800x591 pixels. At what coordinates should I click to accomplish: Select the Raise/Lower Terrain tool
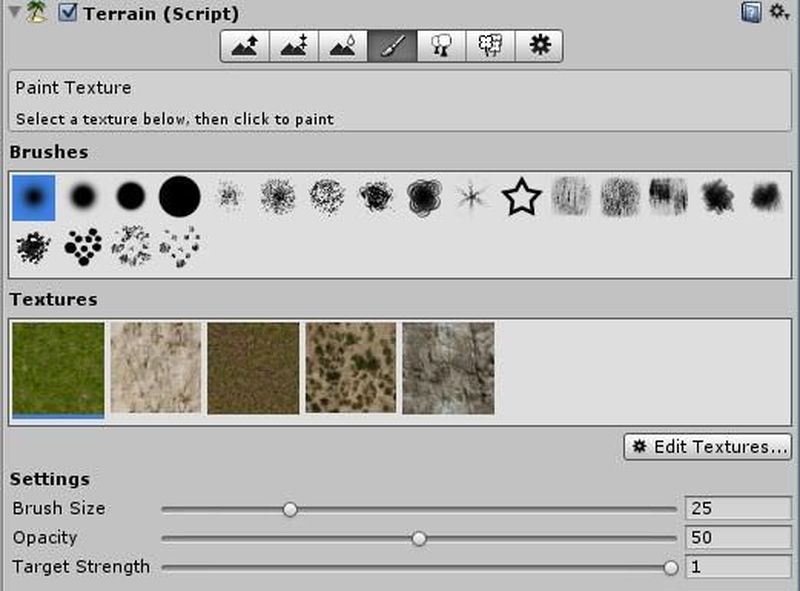[x=244, y=46]
